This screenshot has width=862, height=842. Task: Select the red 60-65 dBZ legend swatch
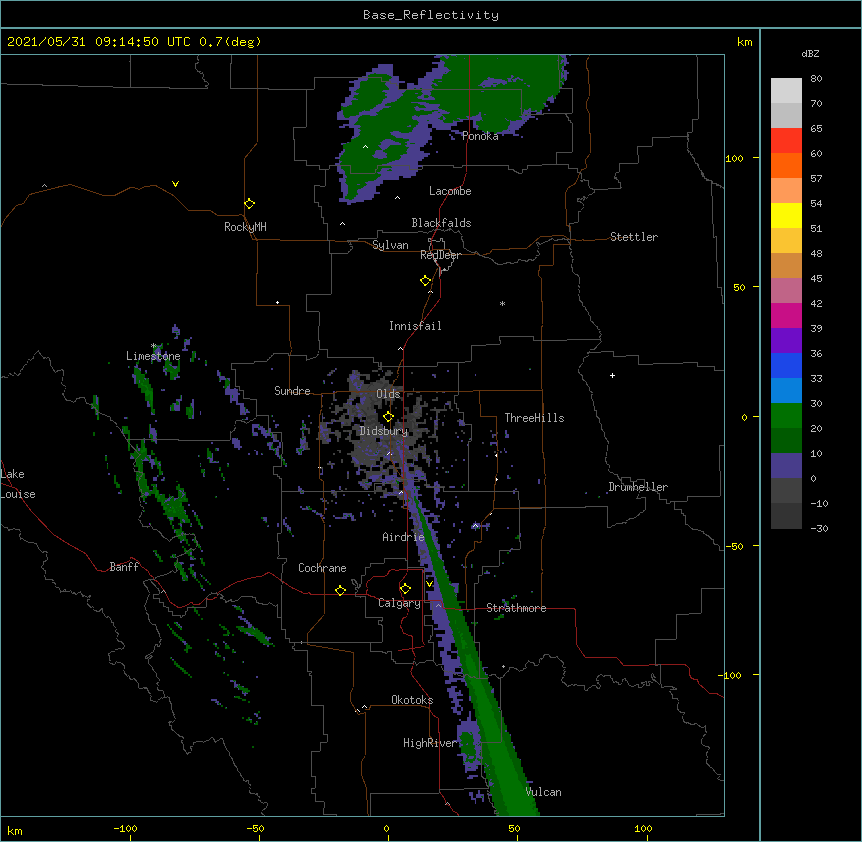tap(786, 140)
